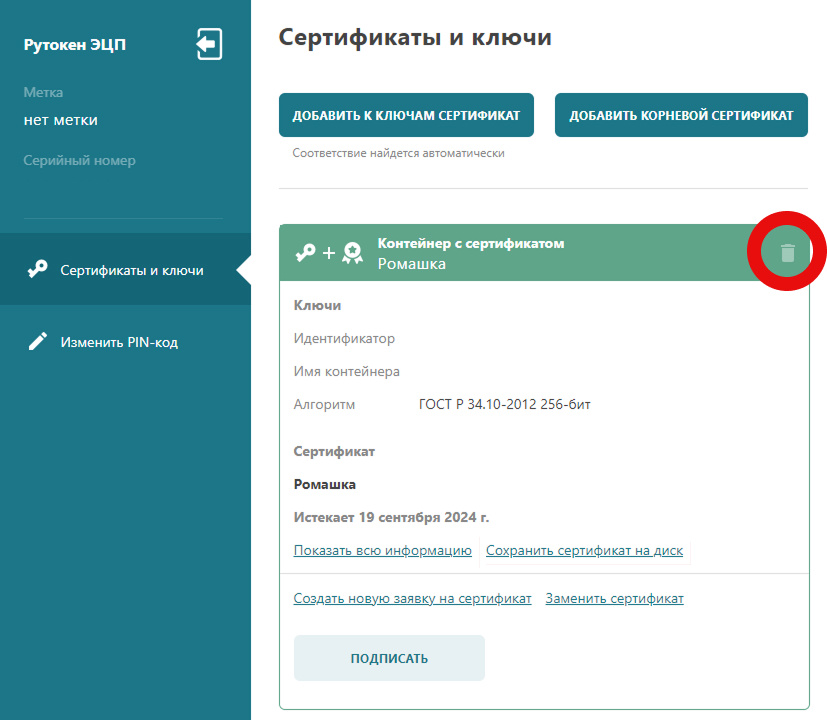The image size is (827, 720).
Task: Click the Имя контейнера field label
Action: pos(347,371)
